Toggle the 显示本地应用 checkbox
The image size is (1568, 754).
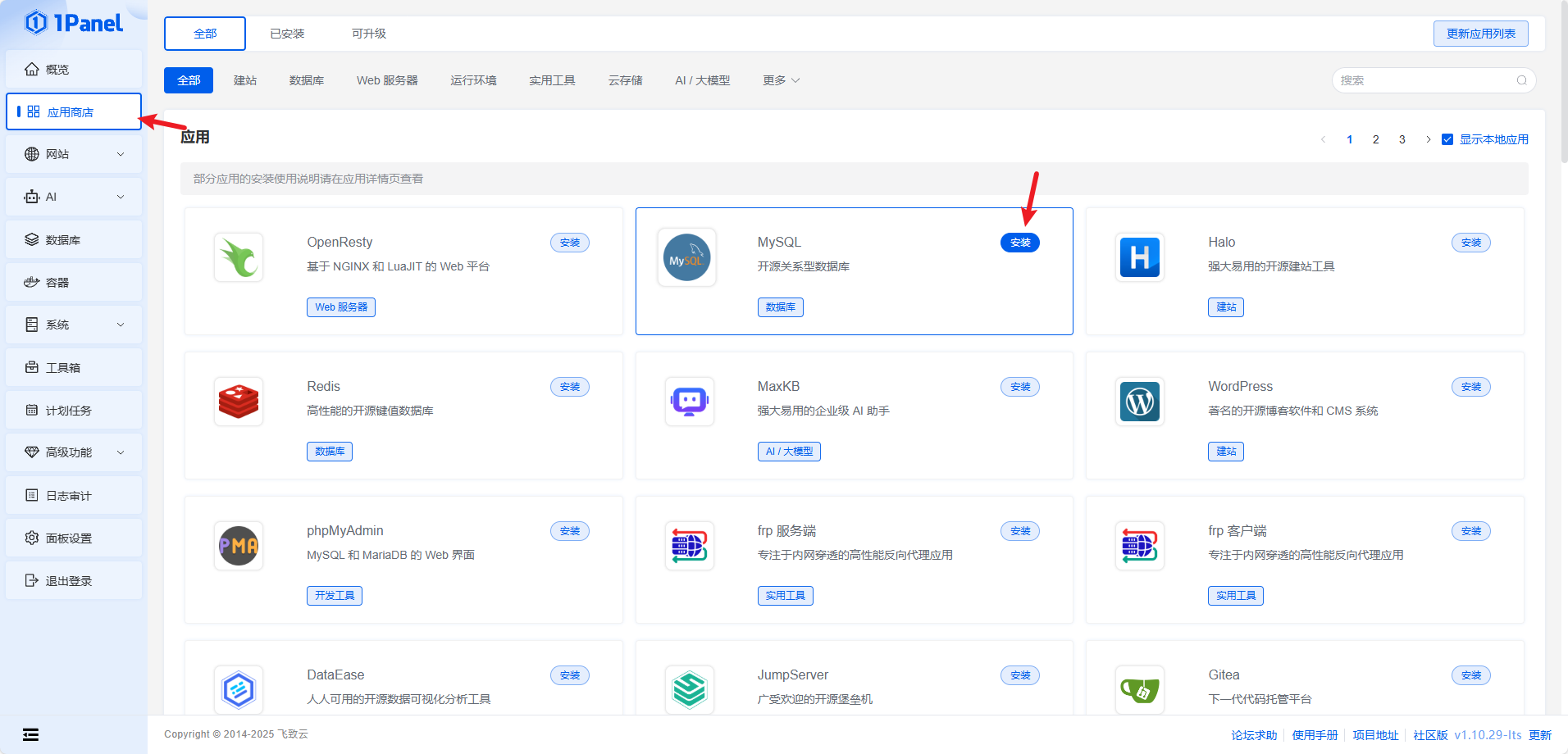[1447, 139]
